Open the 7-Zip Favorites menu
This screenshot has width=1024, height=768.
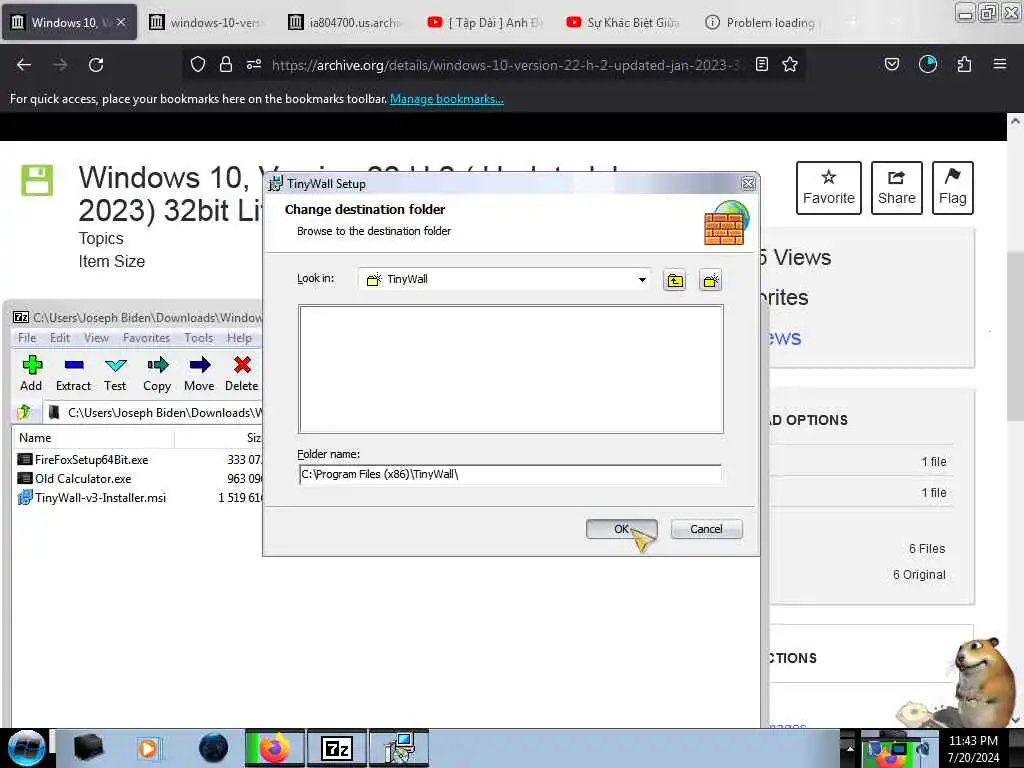(146, 338)
